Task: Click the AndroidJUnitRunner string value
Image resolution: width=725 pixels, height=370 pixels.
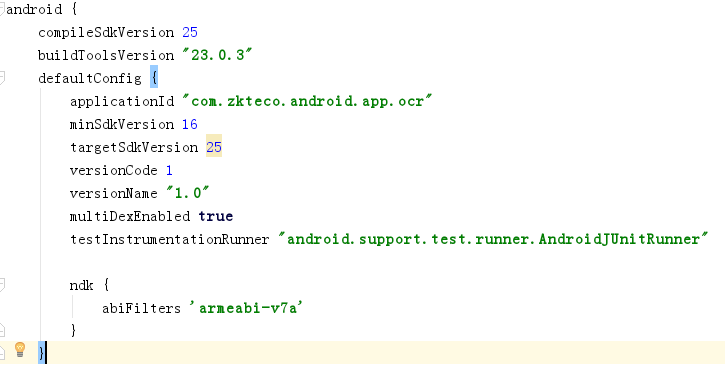Action: click(x=493, y=239)
